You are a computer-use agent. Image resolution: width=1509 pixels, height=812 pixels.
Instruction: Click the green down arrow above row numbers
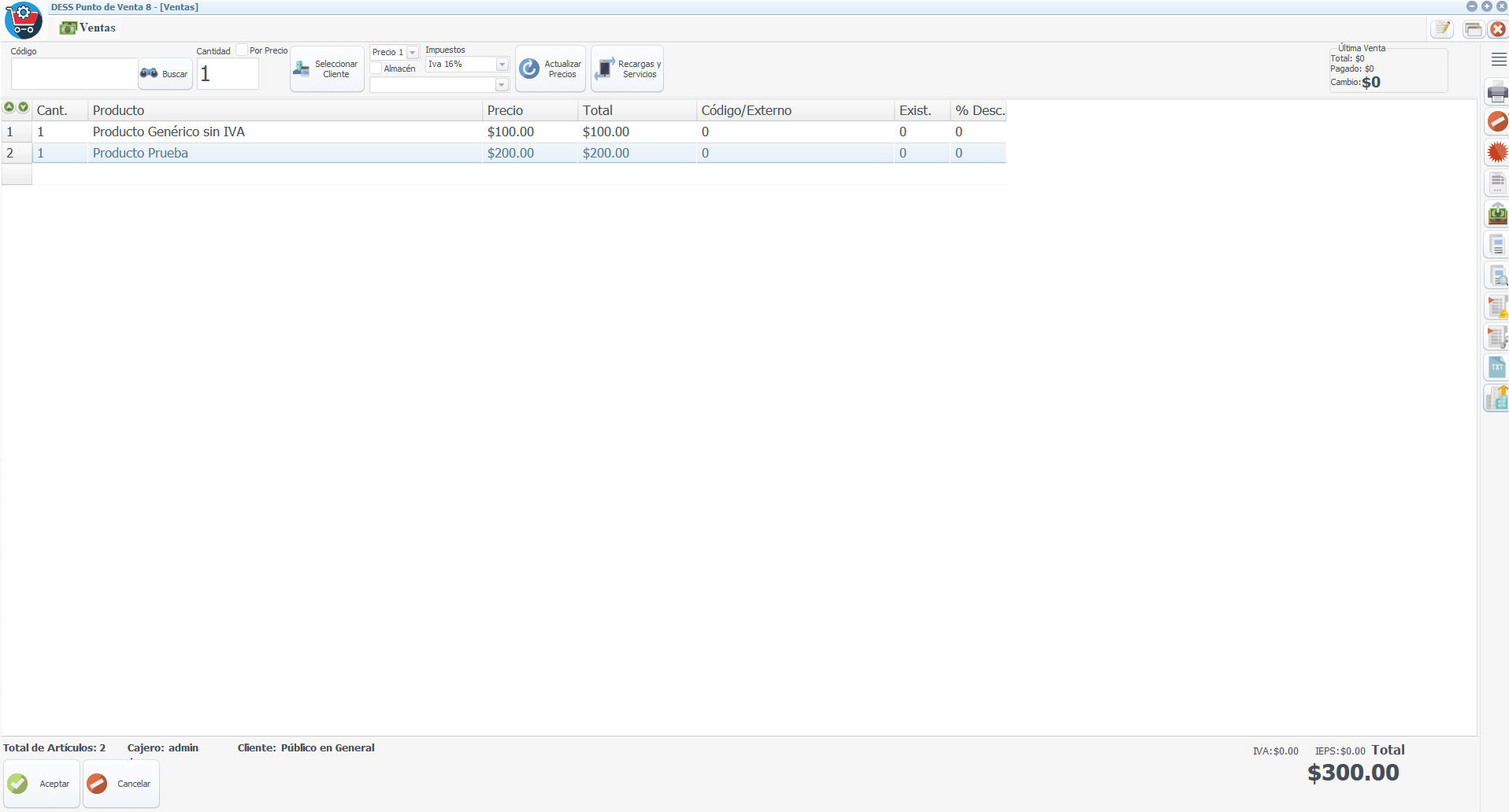point(24,108)
